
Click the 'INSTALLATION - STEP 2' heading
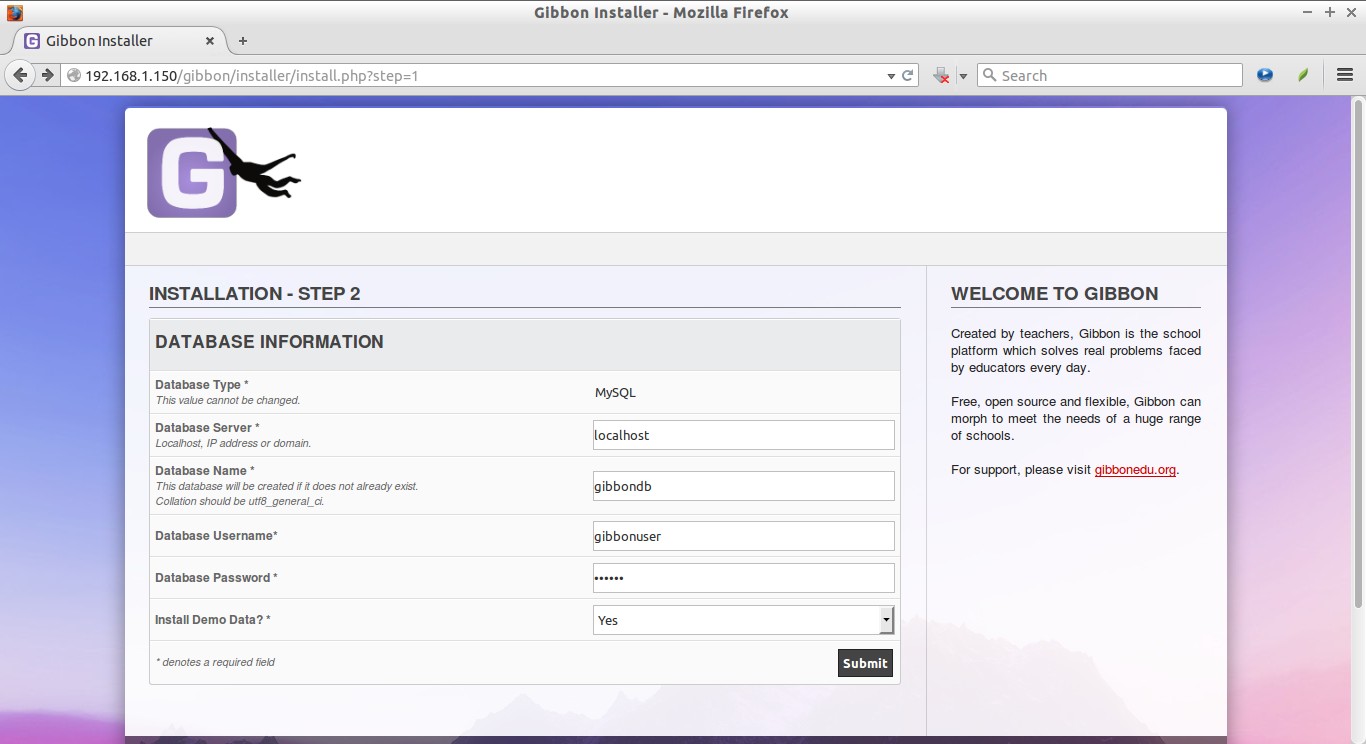(x=254, y=294)
